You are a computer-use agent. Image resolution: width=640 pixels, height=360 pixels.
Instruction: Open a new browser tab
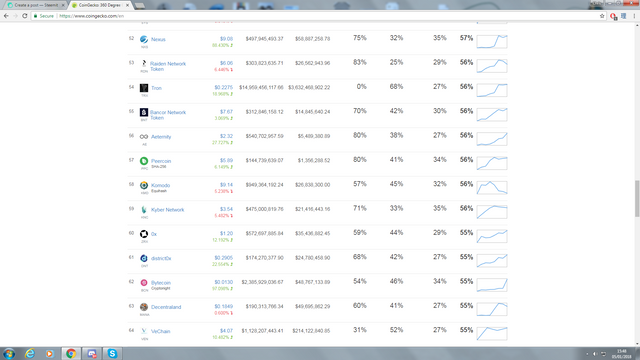140,6
